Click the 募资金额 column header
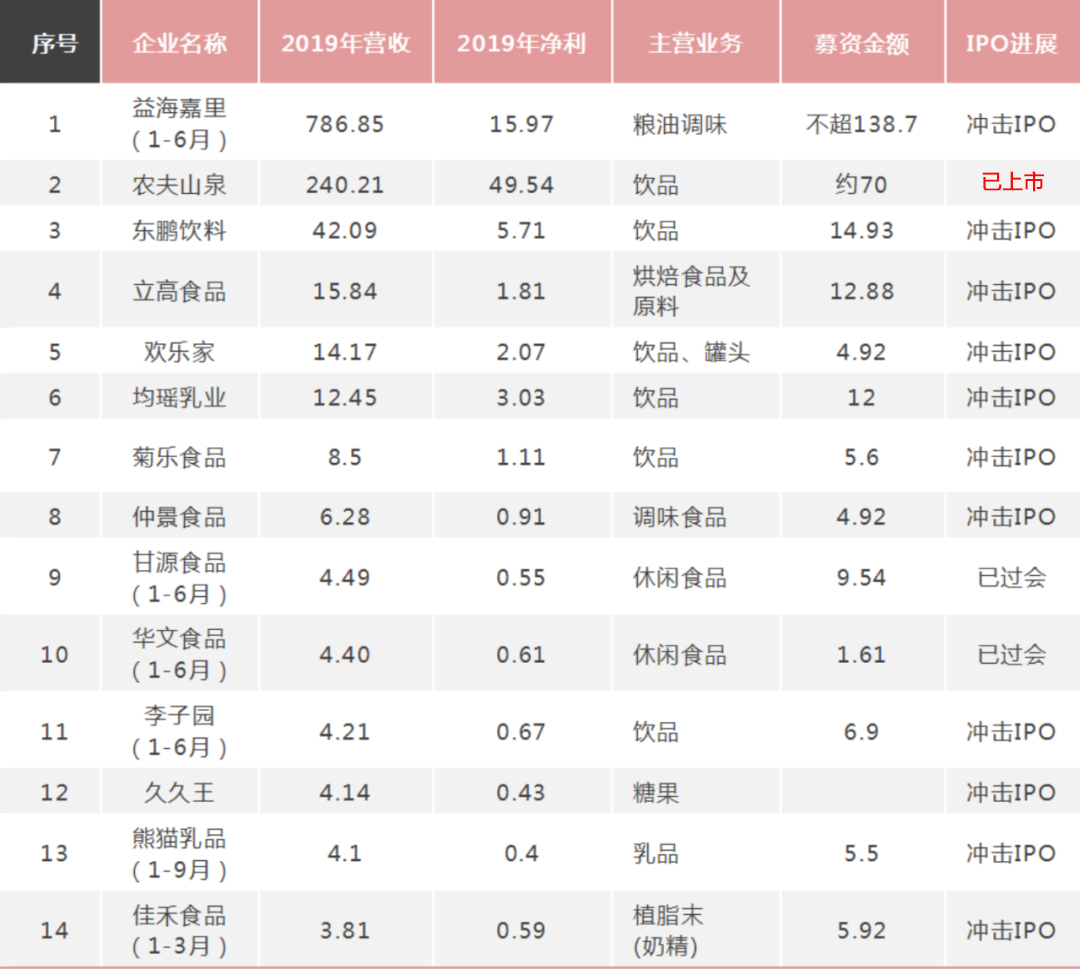 coord(862,42)
